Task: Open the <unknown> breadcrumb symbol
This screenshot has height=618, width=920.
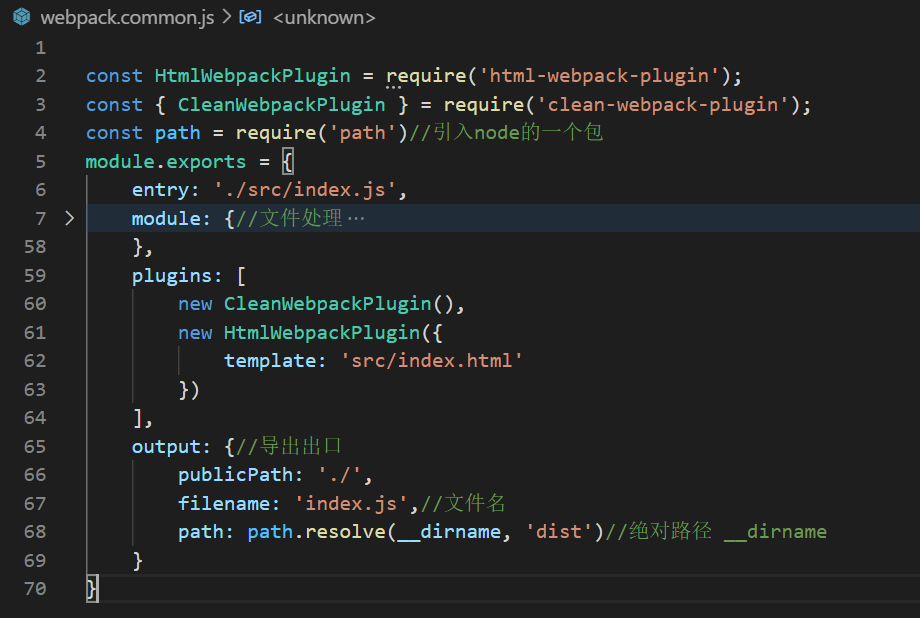Action: [324, 18]
